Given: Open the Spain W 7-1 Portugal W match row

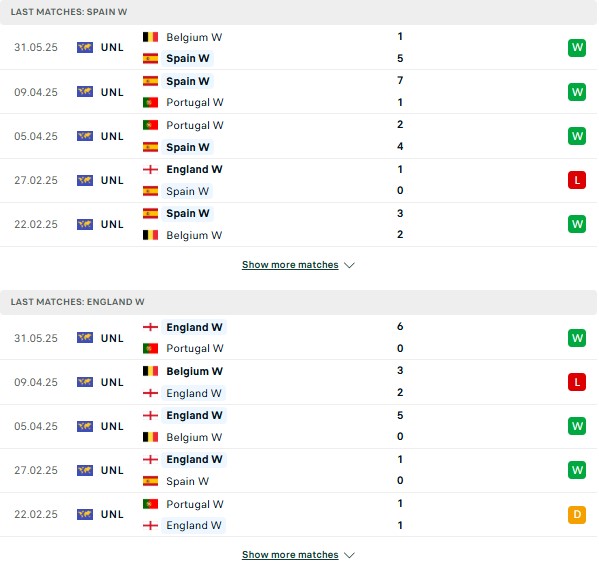Looking at the screenshot, I should pyautogui.click(x=299, y=92).
